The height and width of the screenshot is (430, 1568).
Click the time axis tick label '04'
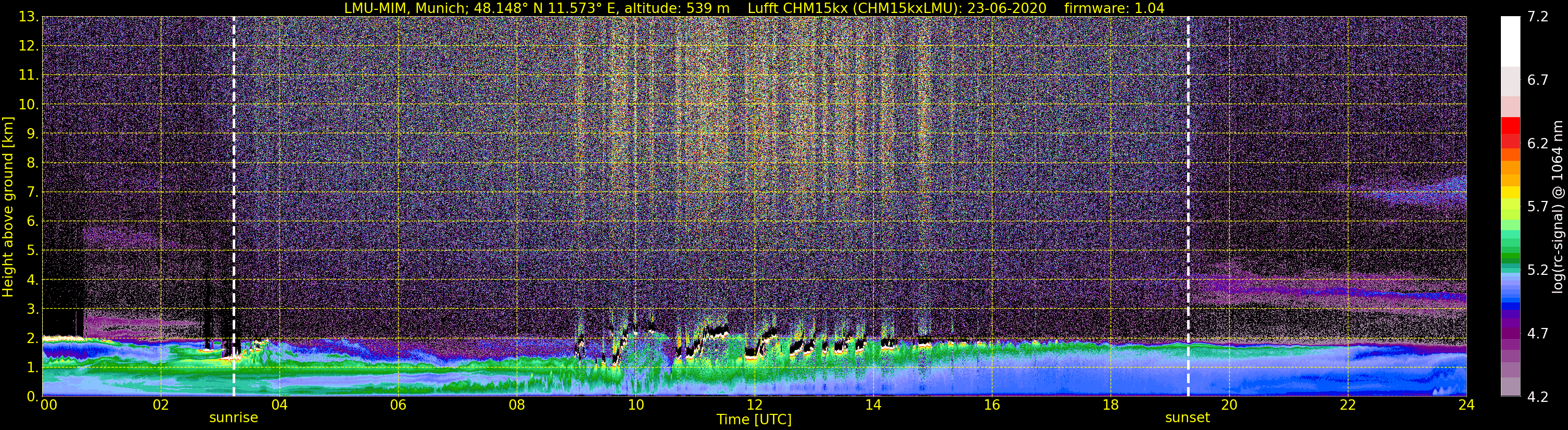coord(279,405)
